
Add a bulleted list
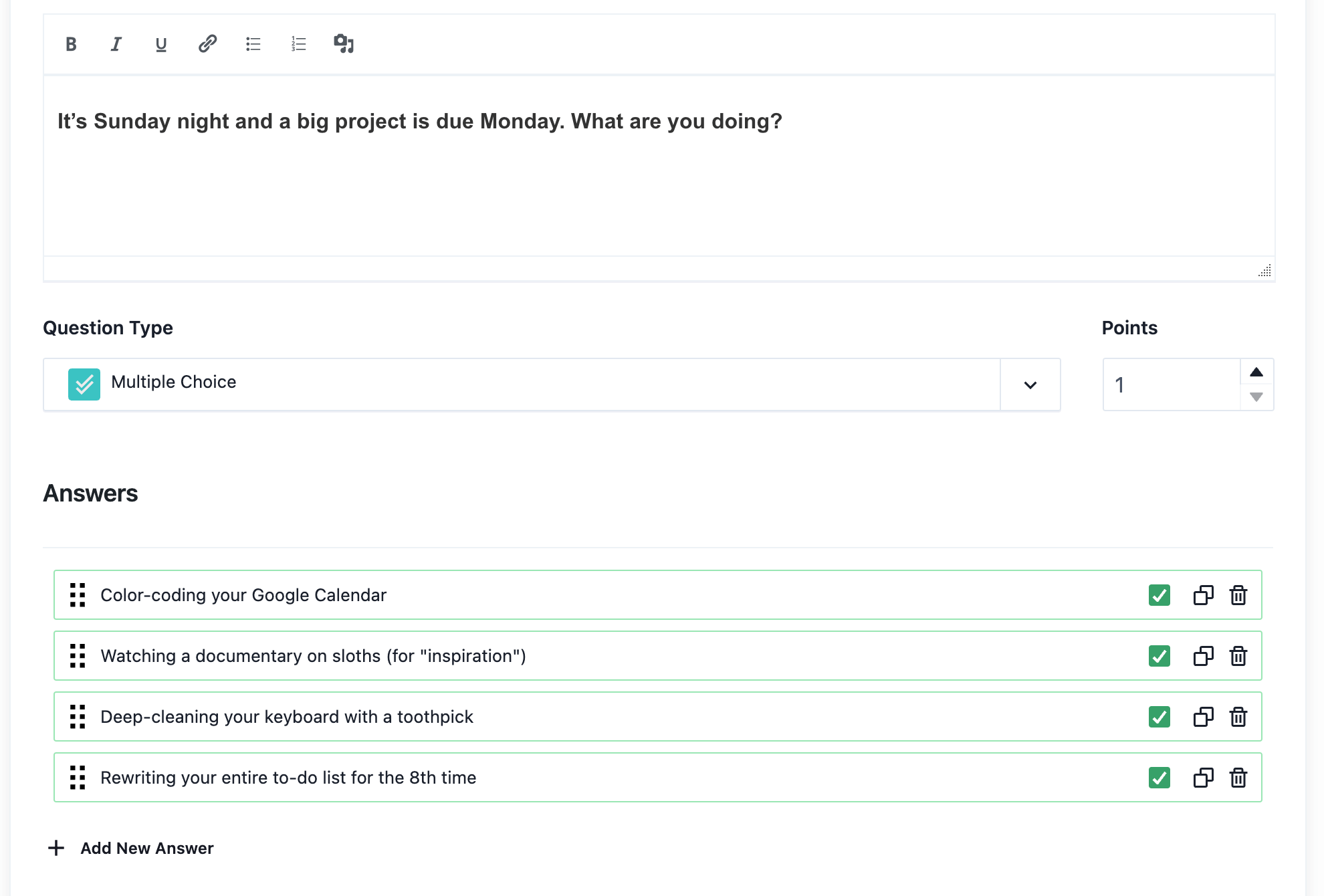253,44
